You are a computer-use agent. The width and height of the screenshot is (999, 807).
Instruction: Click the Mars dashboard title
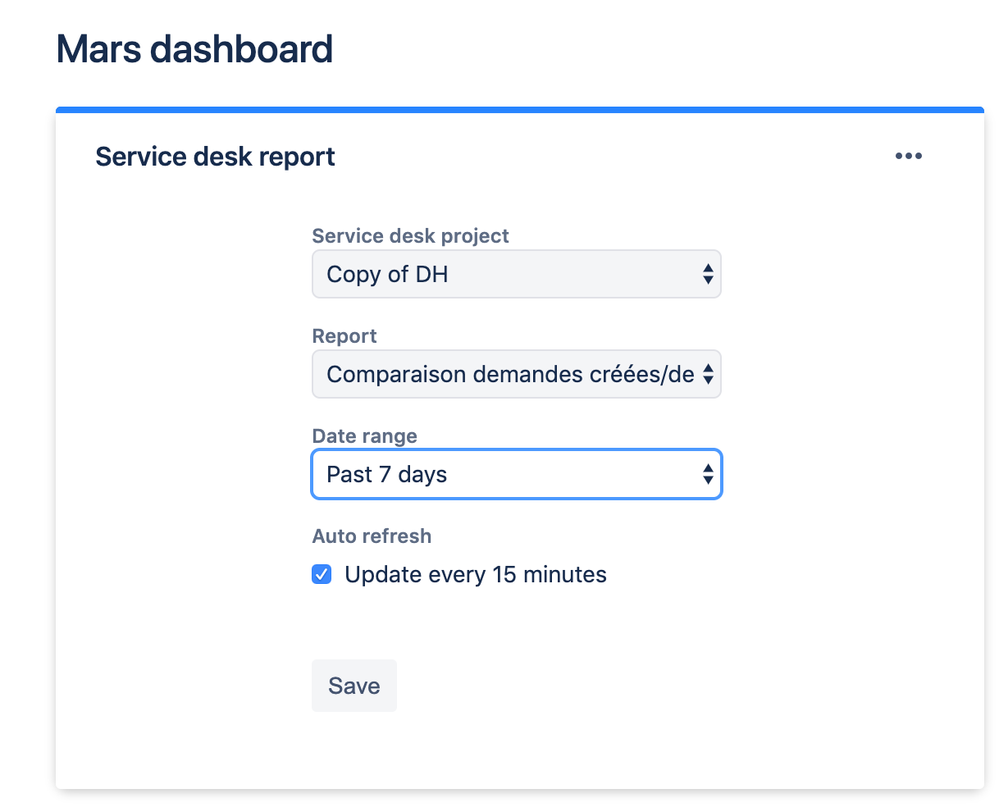(194, 49)
